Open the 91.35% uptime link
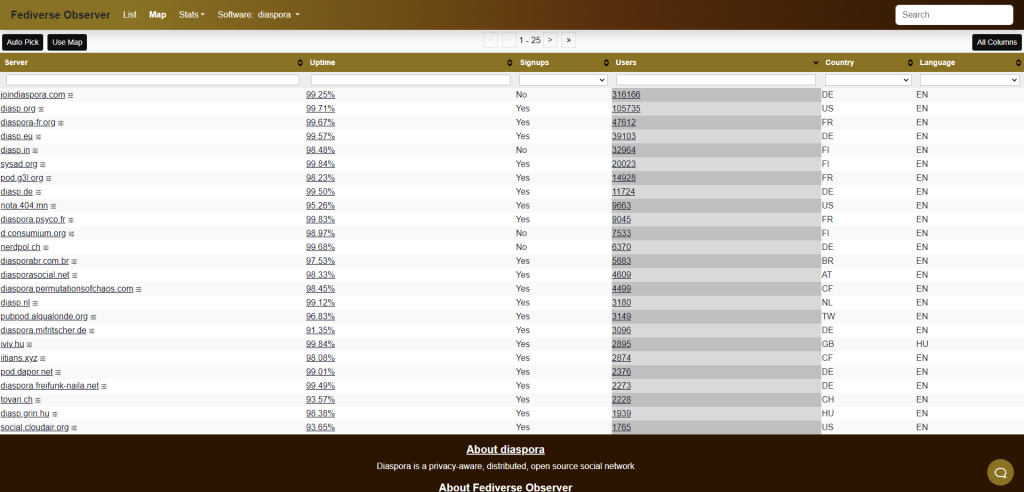 click(x=321, y=331)
